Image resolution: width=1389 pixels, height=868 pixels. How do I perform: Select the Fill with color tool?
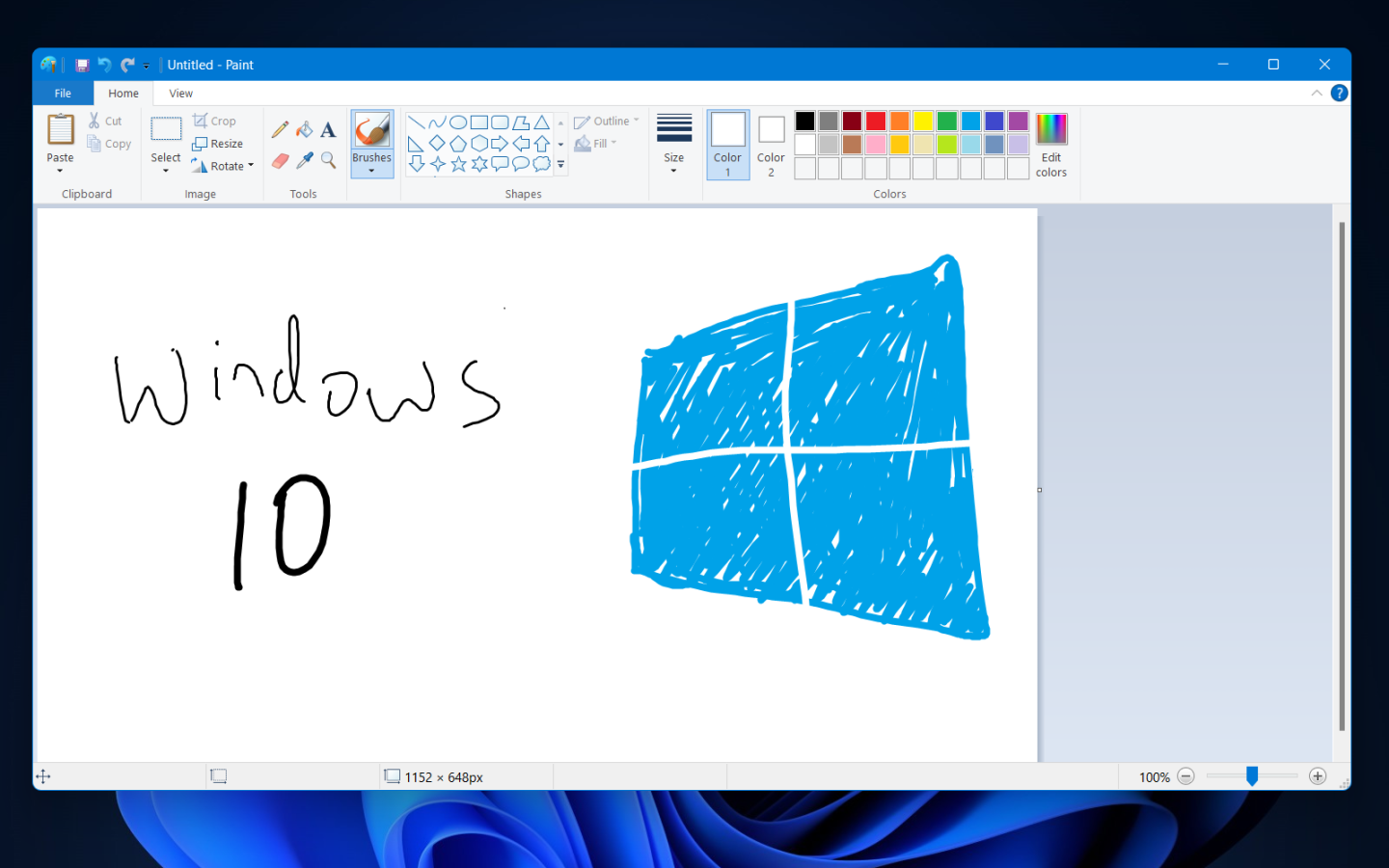(x=305, y=128)
